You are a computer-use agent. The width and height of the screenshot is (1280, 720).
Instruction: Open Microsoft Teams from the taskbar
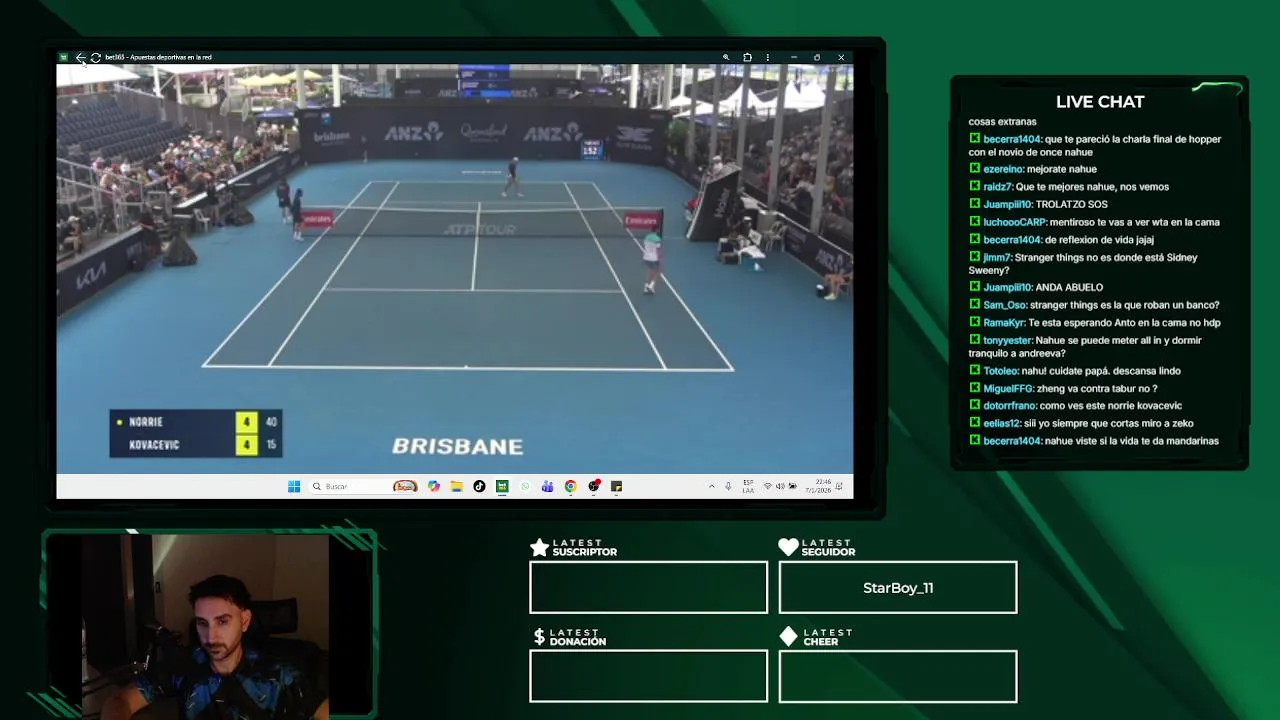547,487
